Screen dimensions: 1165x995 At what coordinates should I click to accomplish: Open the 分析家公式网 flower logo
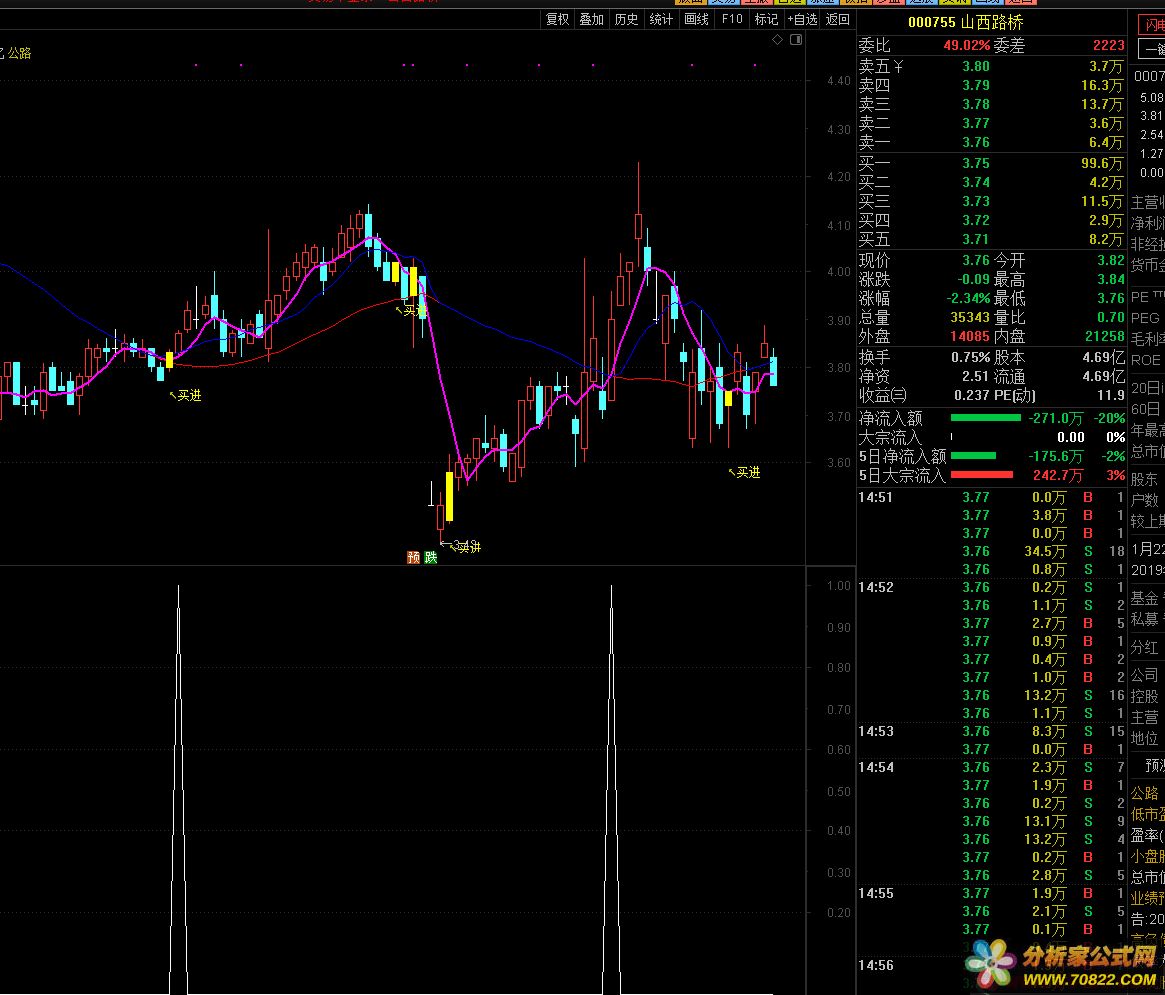tap(992, 965)
